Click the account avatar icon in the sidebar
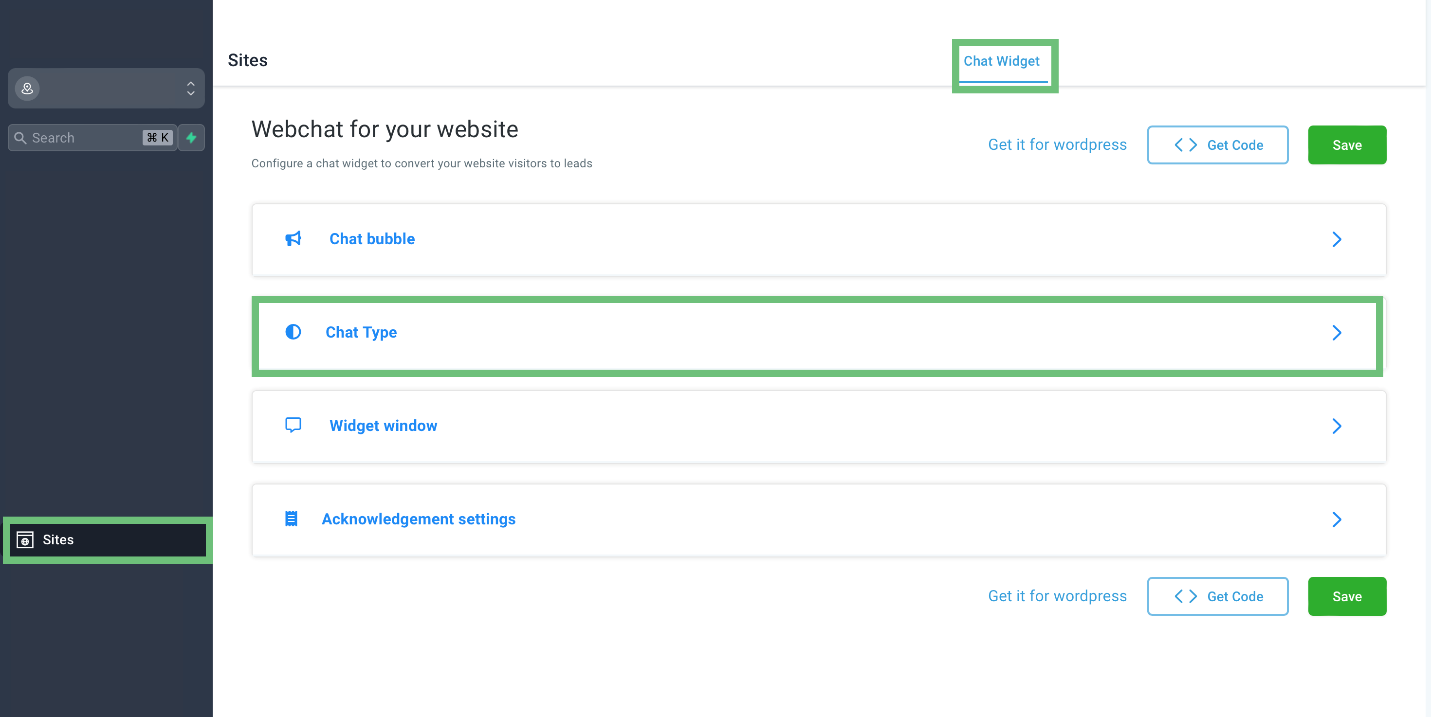 click(27, 88)
